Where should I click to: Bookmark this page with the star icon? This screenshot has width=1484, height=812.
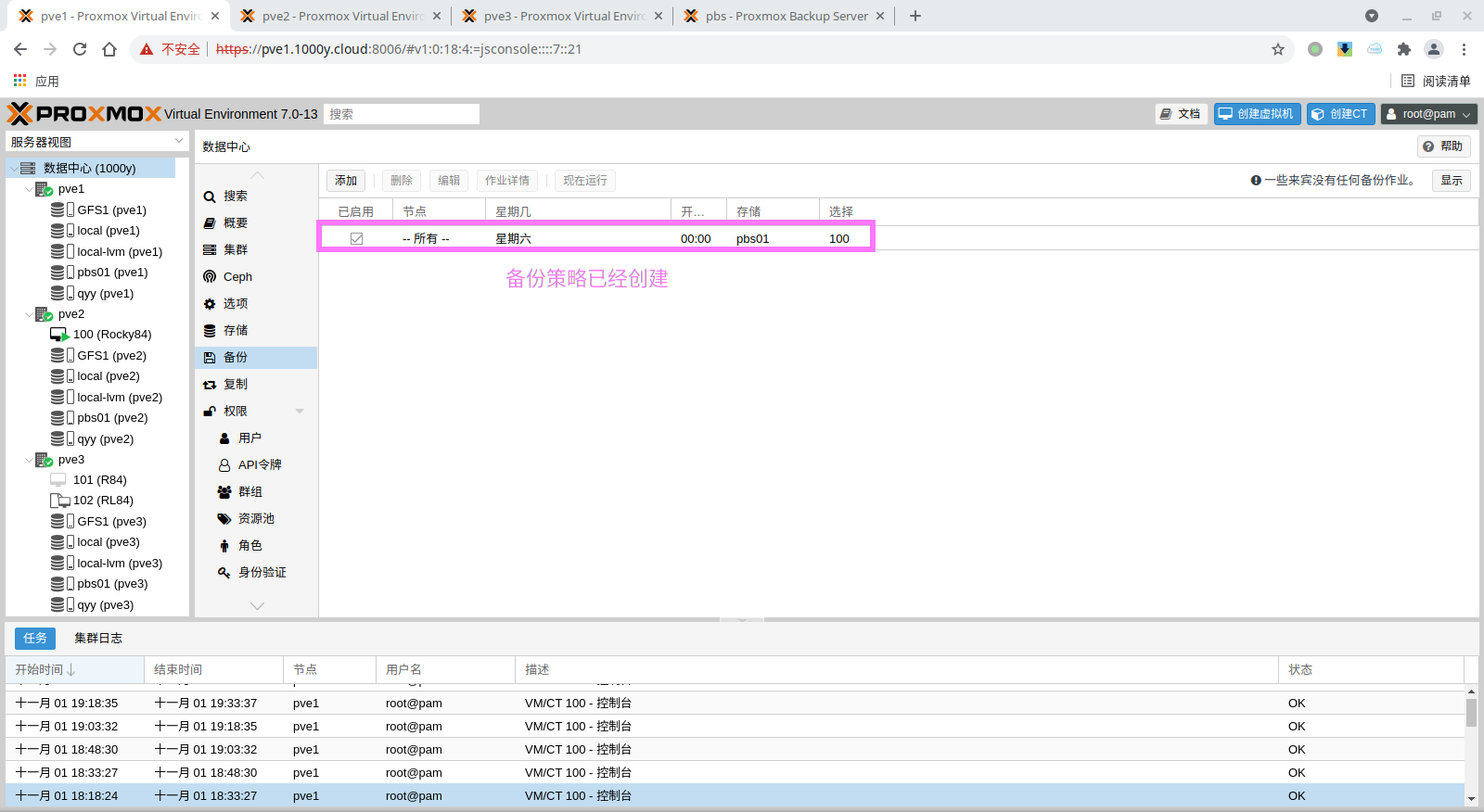pyautogui.click(x=1278, y=49)
